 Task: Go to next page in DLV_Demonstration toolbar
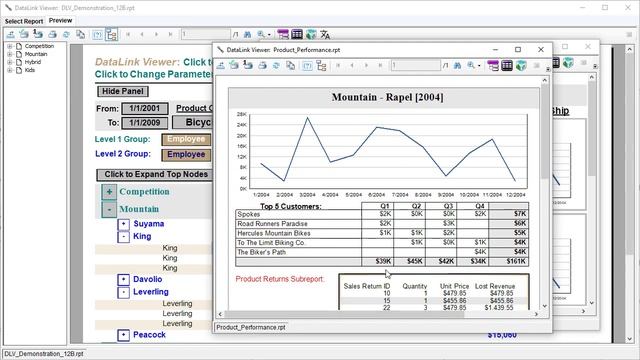(x=156, y=35)
